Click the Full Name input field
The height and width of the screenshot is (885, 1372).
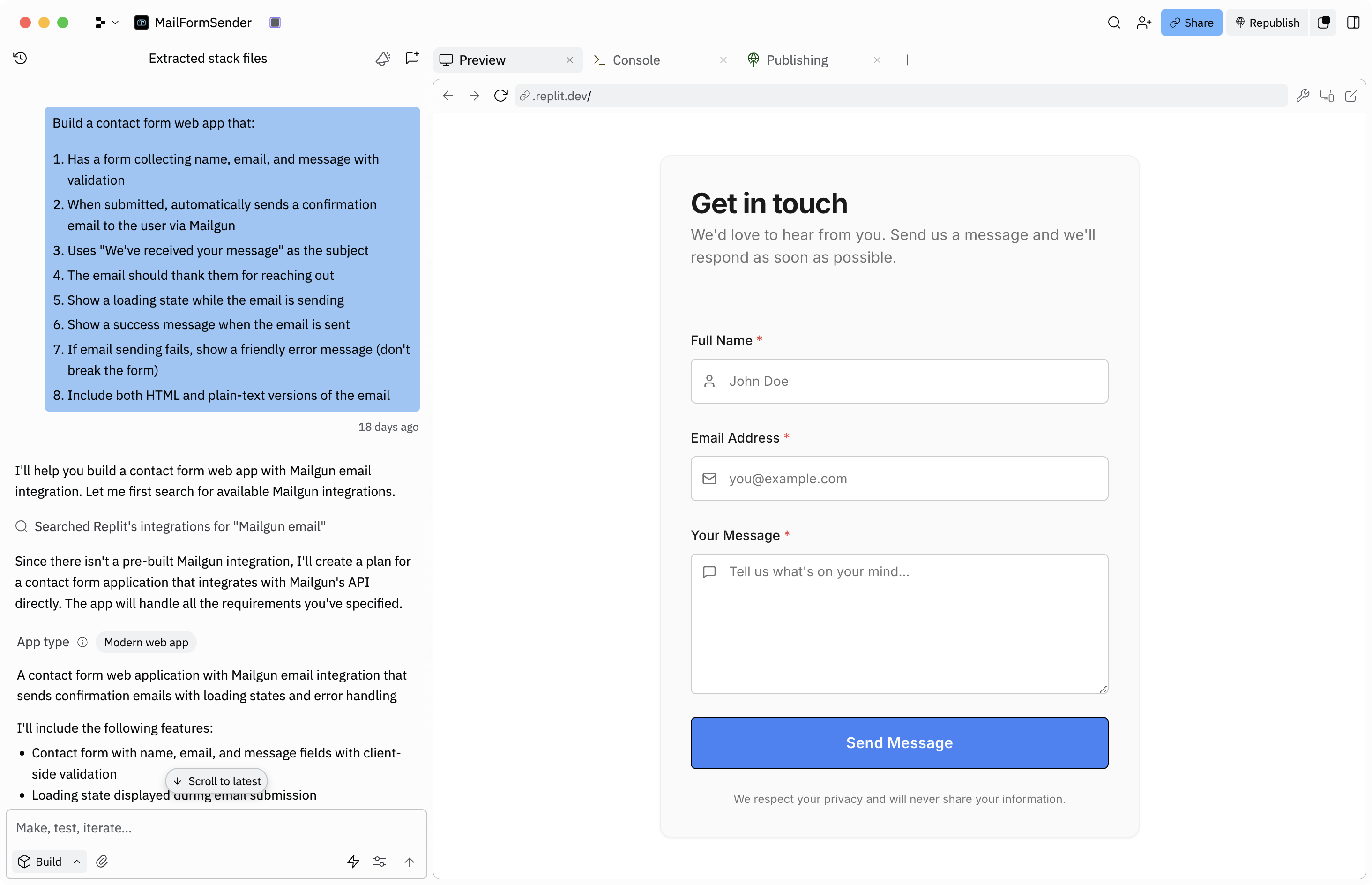pyautogui.click(x=899, y=381)
